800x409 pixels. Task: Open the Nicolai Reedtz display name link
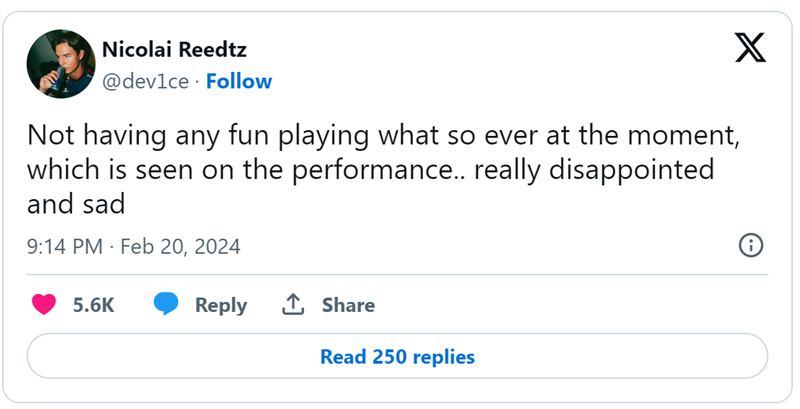pyautogui.click(x=174, y=49)
